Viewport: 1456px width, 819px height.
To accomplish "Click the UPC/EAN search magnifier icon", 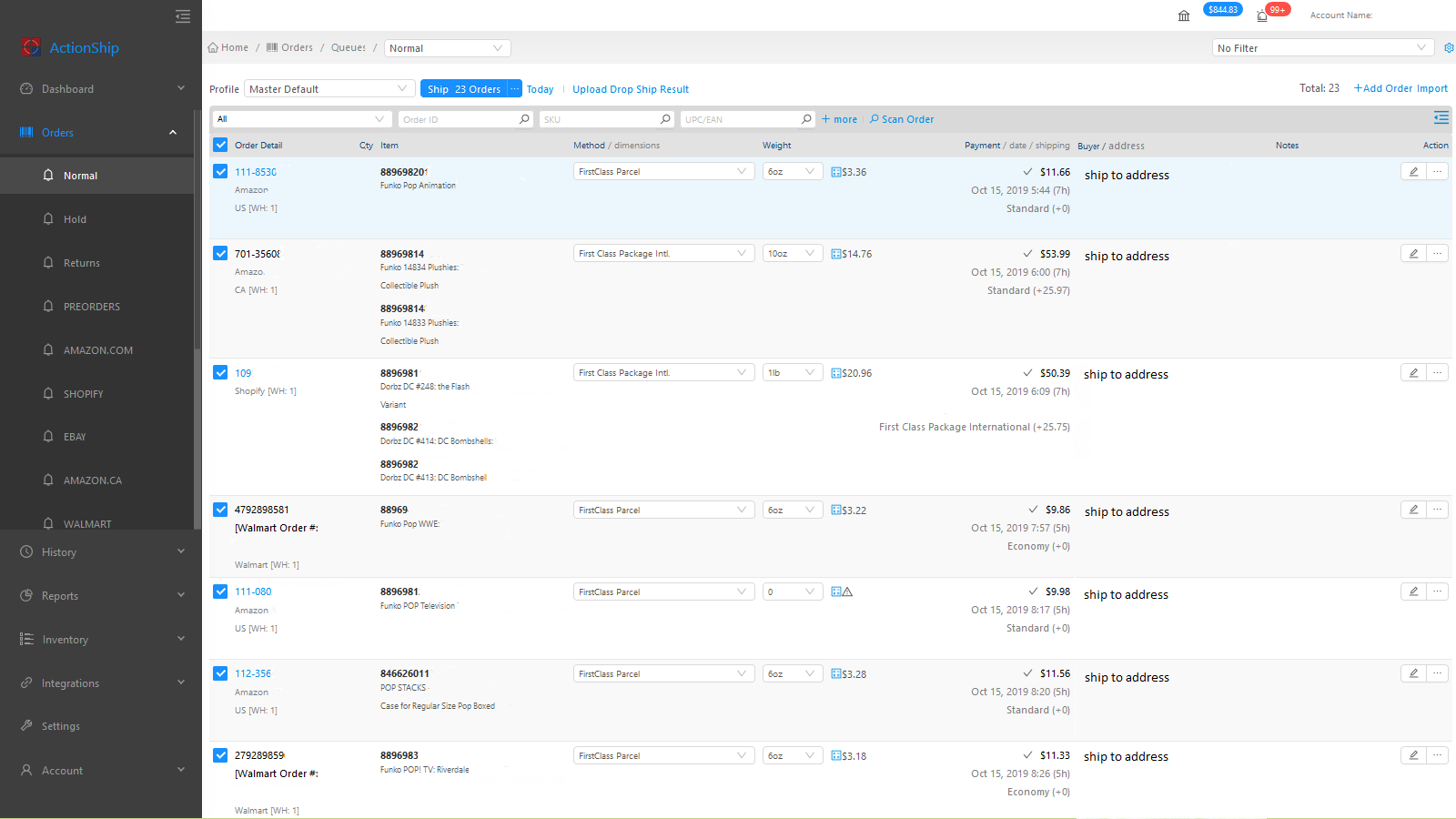I will (806, 119).
